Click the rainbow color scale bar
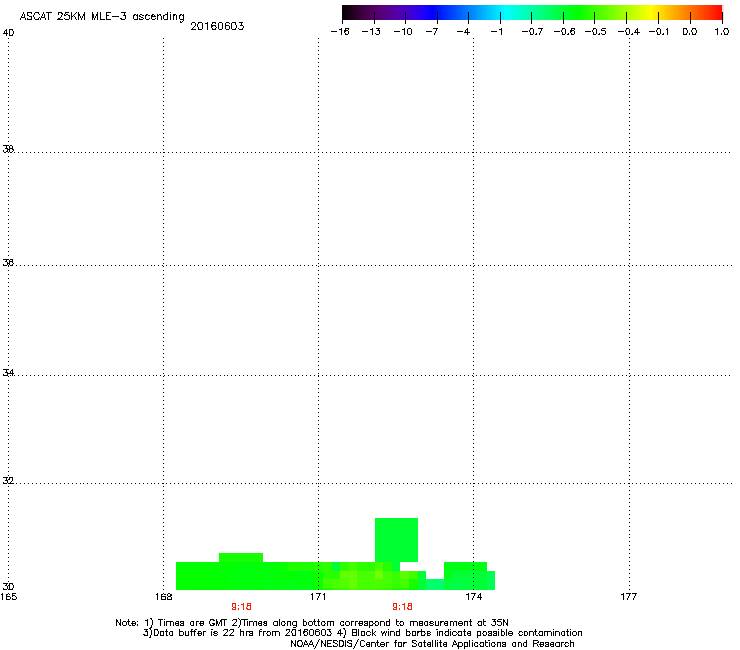 click(532, 12)
